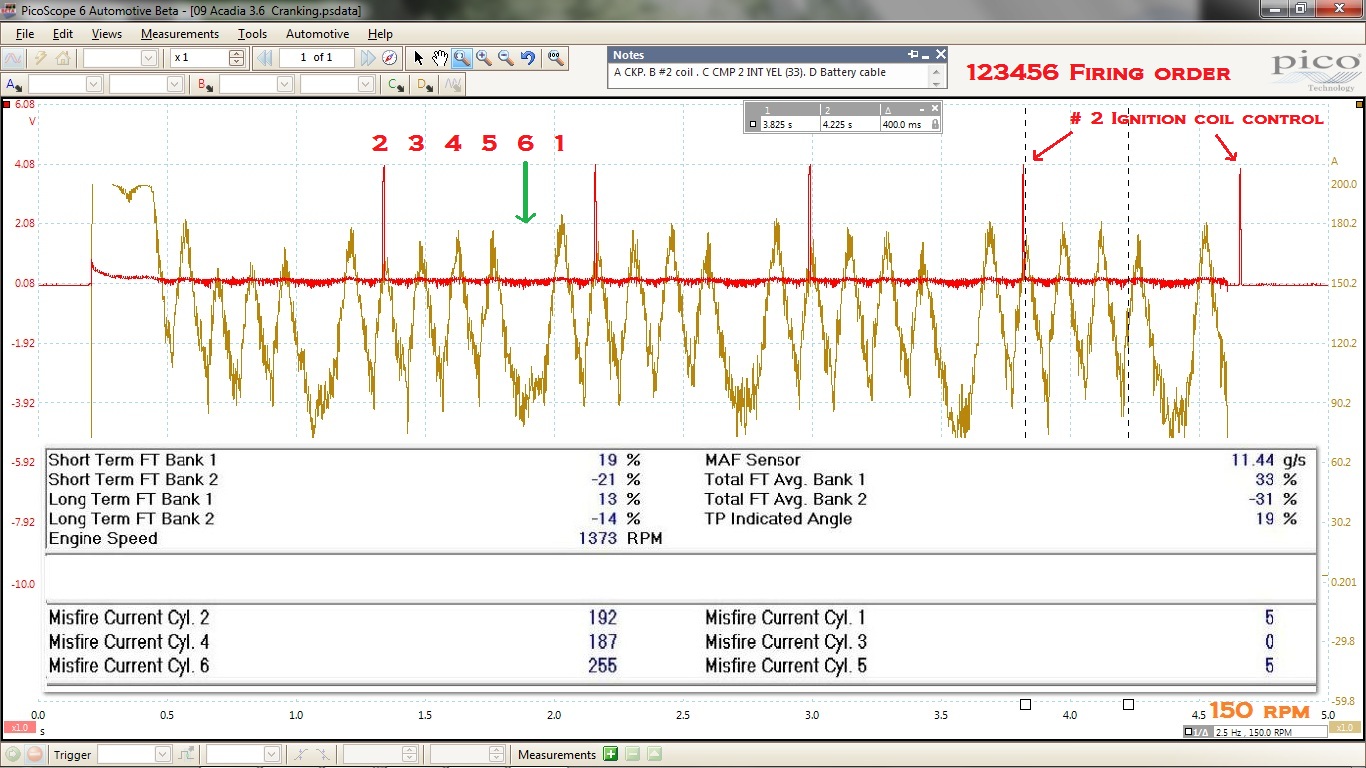1366x768 pixels.
Task: Select the arrow pointer tool
Action: [x=419, y=58]
